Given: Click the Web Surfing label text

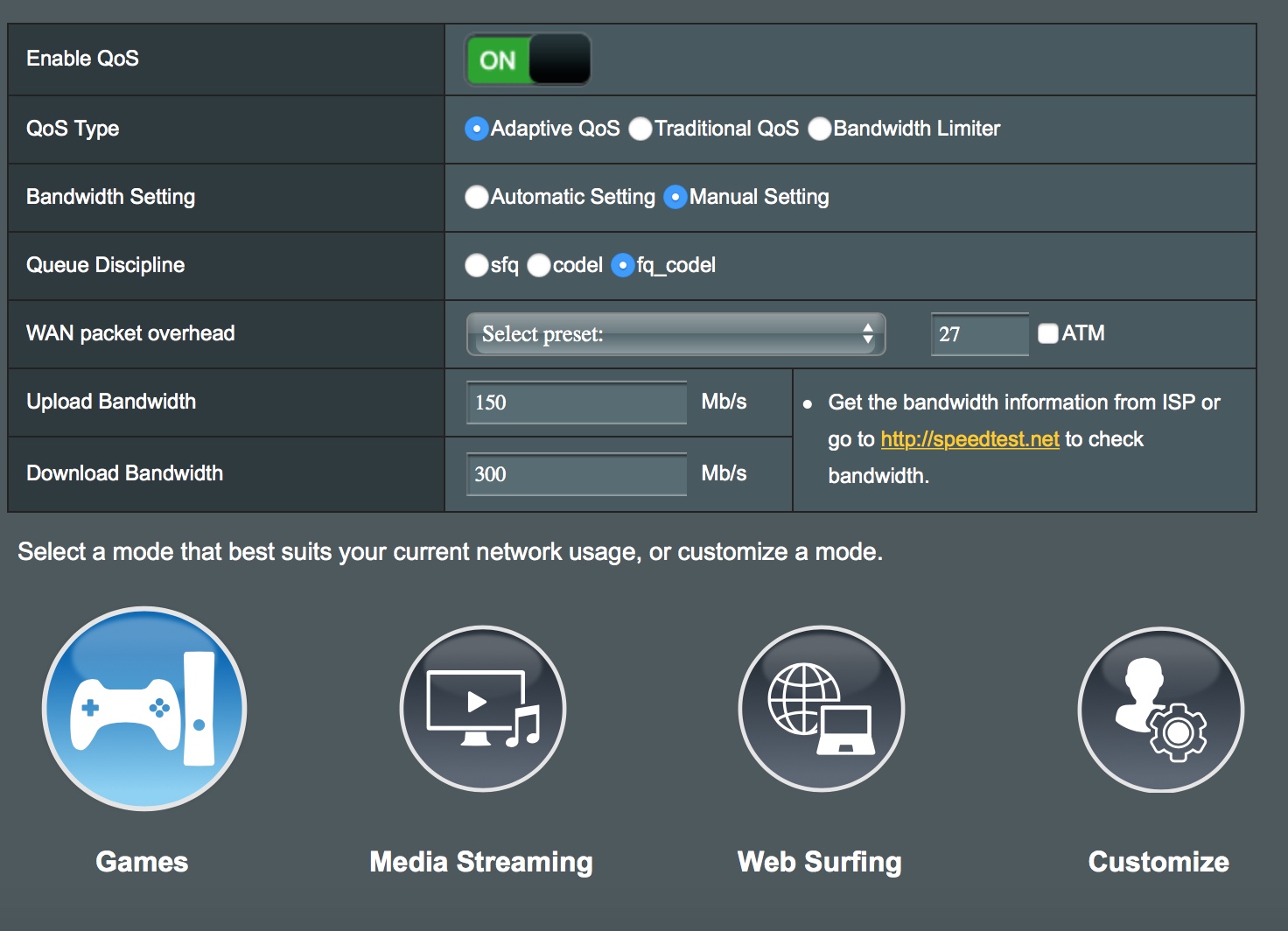Looking at the screenshot, I should pyautogui.click(x=820, y=863).
